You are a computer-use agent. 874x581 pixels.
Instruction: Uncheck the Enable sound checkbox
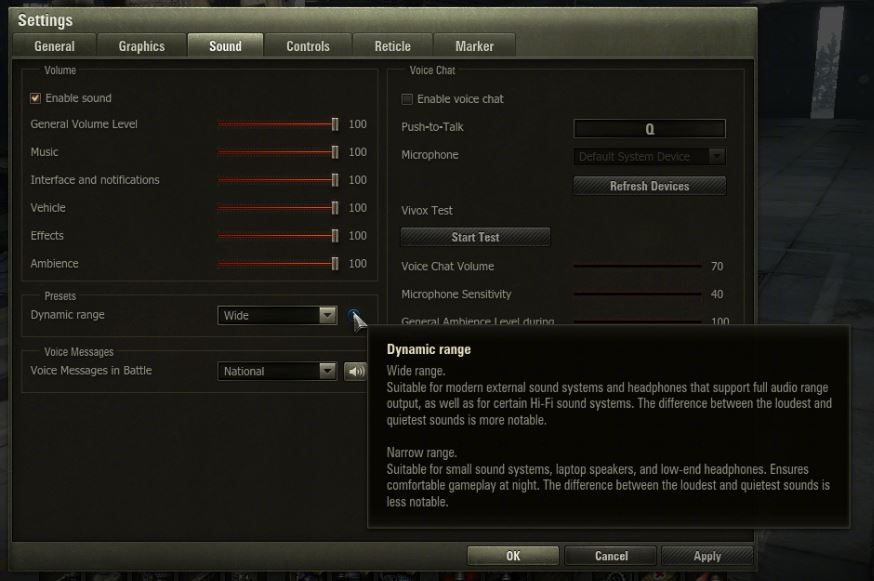[36, 98]
